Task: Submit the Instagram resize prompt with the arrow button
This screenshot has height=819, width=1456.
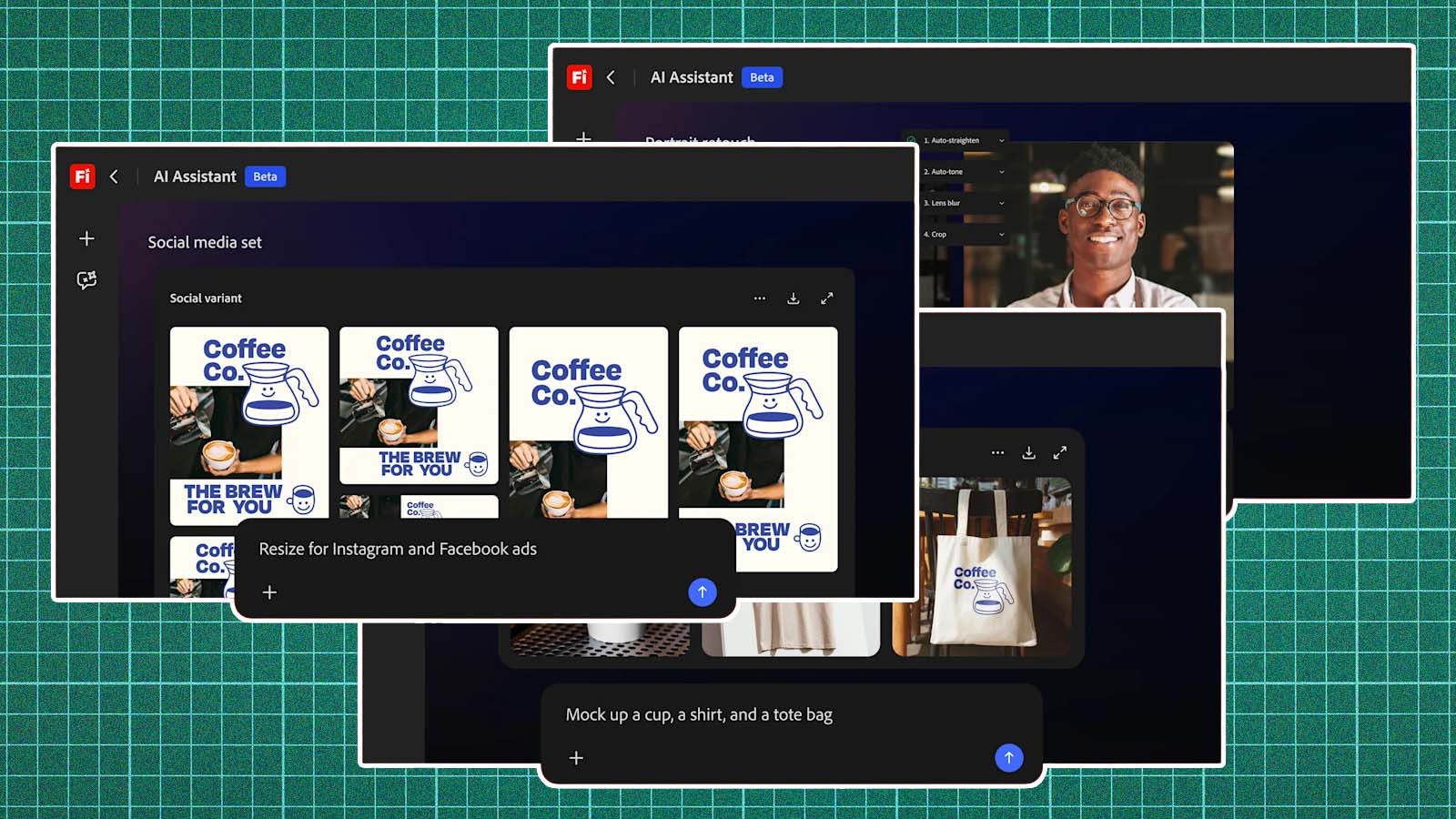Action: click(x=702, y=591)
